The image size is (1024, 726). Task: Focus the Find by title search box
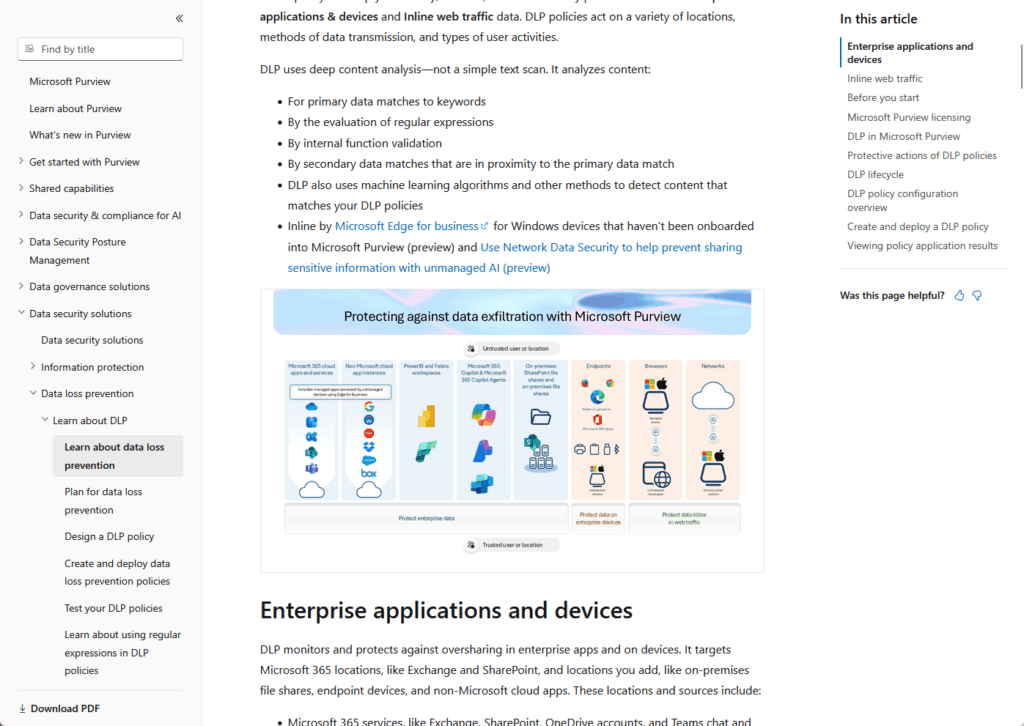pyautogui.click(x=101, y=49)
